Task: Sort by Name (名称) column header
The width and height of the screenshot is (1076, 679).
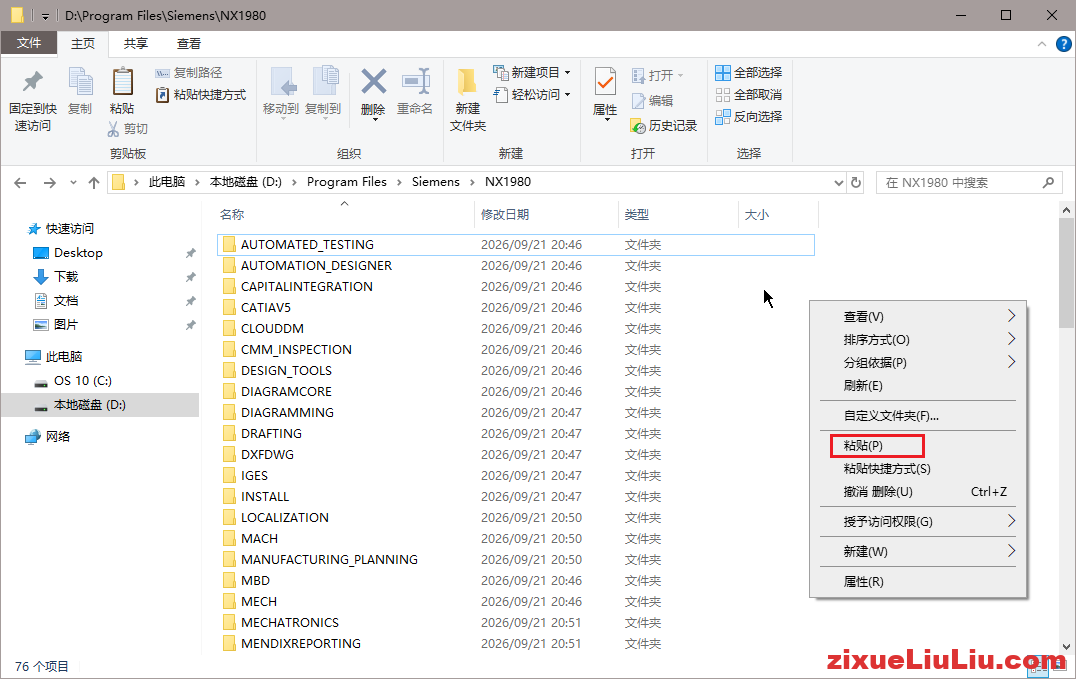Action: click(x=232, y=215)
